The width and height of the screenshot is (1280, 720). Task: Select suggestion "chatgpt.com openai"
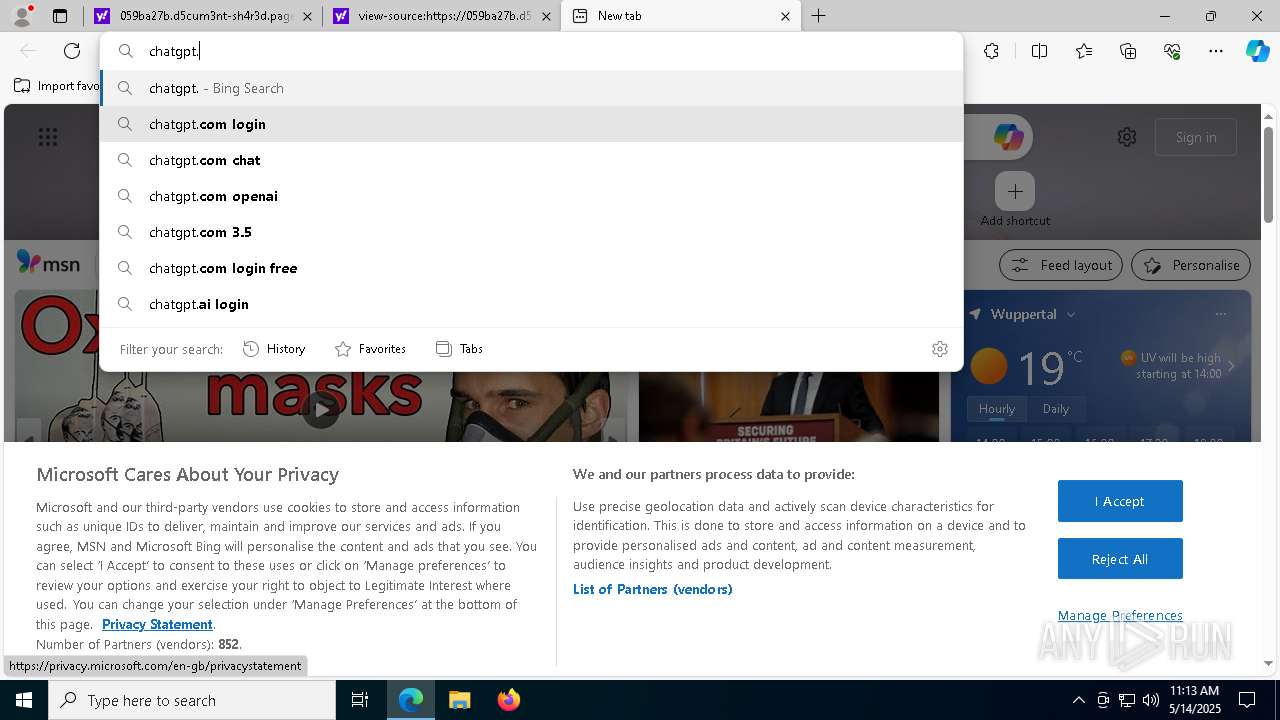coord(531,196)
